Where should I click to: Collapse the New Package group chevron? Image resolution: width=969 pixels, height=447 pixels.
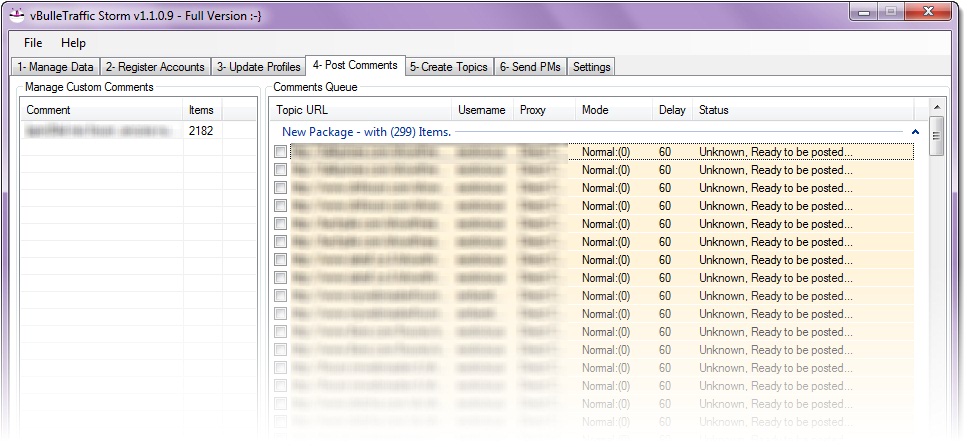coord(915,132)
